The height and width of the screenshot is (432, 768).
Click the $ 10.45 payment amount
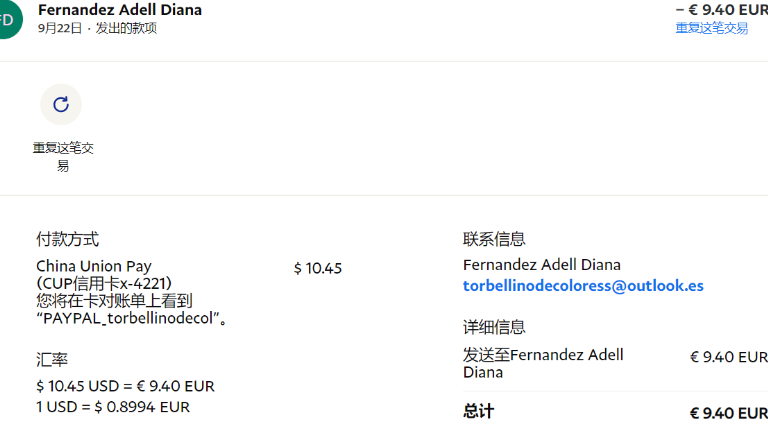[x=318, y=268]
